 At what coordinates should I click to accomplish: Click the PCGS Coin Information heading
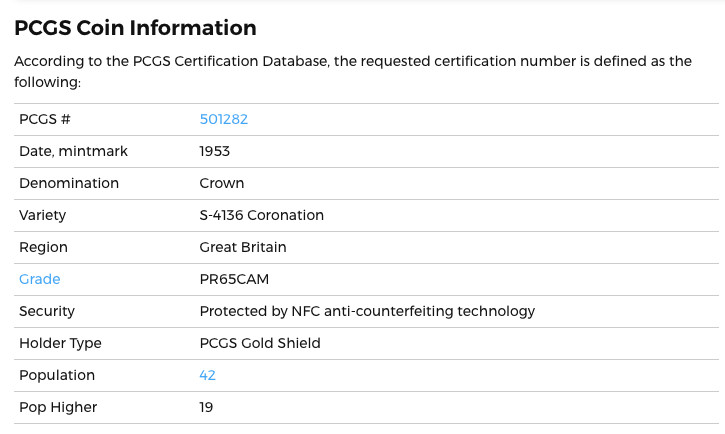tap(135, 28)
